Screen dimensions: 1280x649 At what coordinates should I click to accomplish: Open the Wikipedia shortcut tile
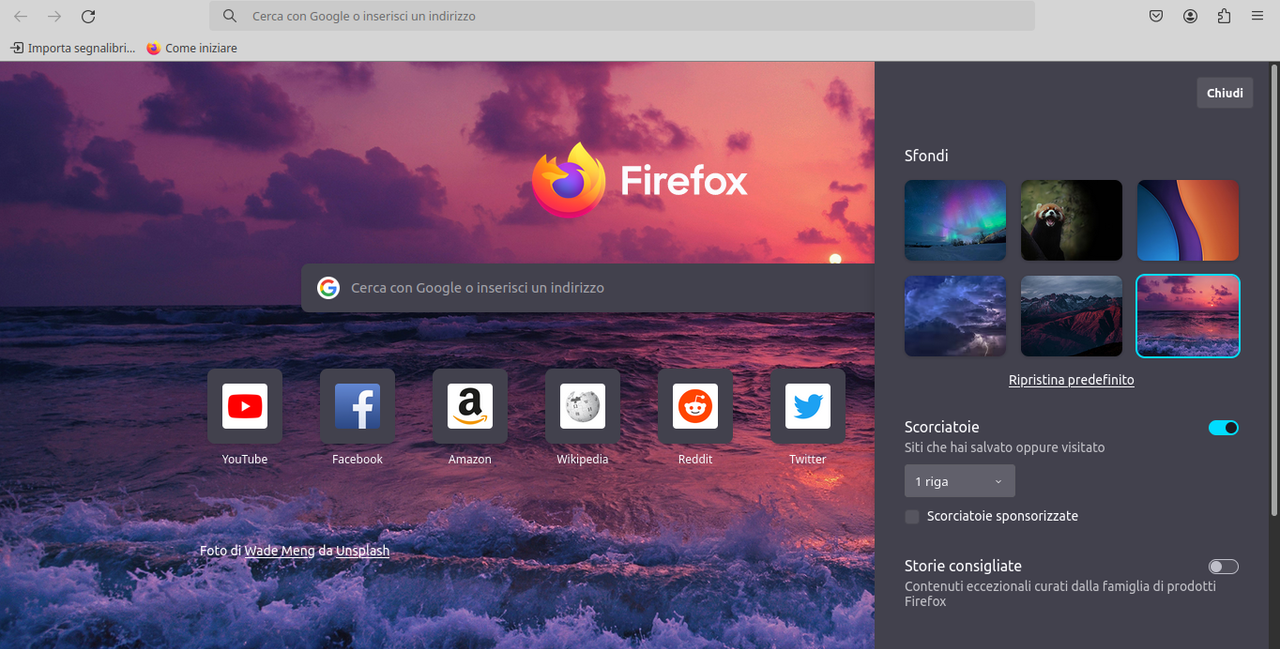tap(582, 417)
